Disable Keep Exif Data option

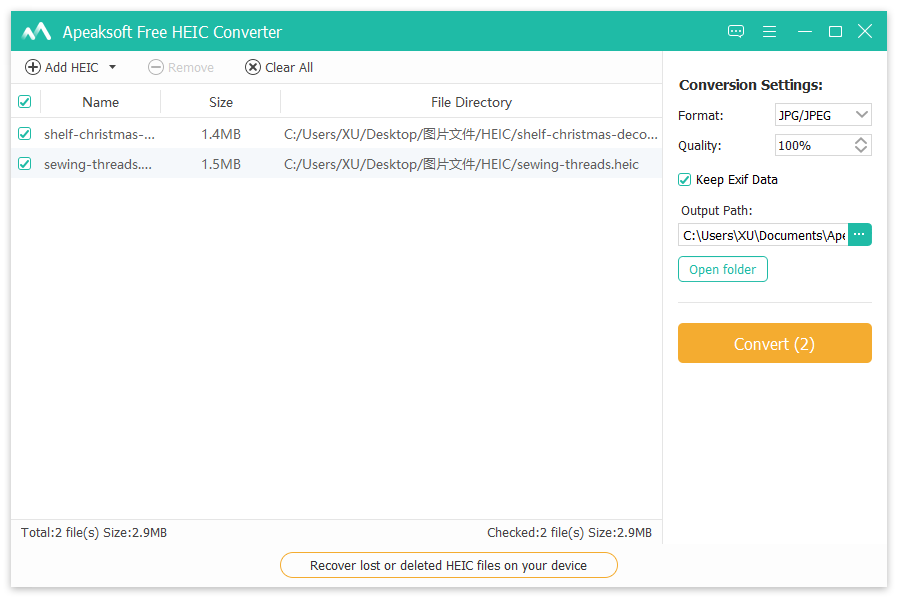tap(685, 180)
